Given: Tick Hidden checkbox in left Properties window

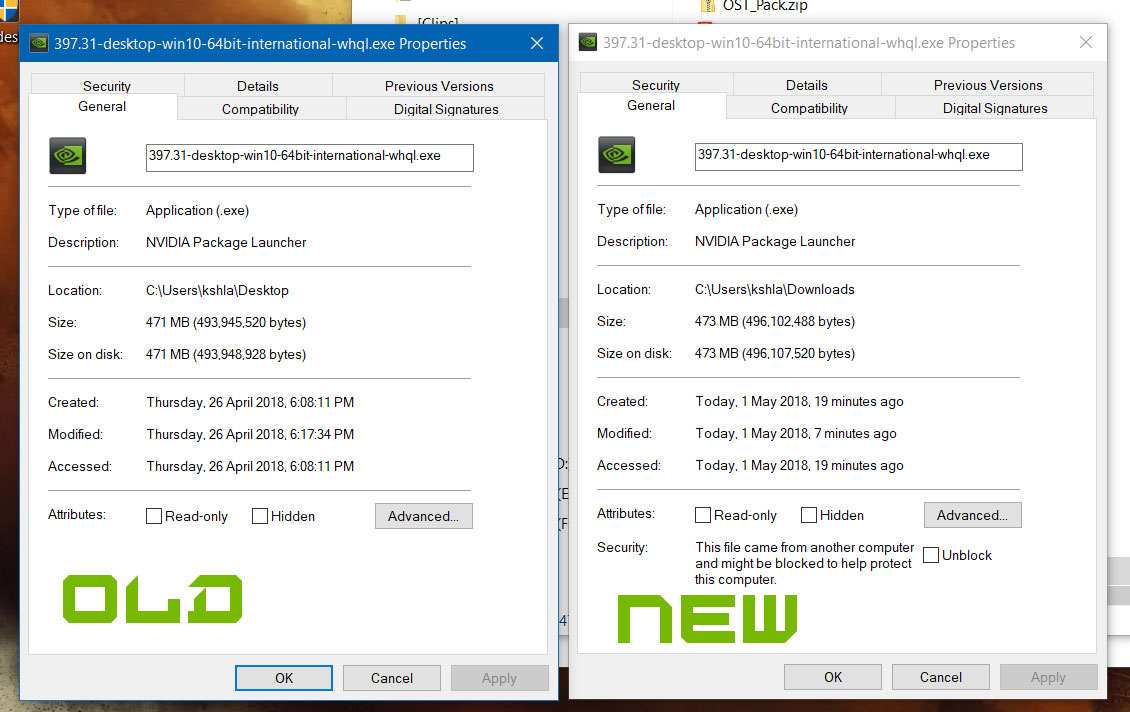Looking at the screenshot, I should pyautogui.click(x=259, y=516).
